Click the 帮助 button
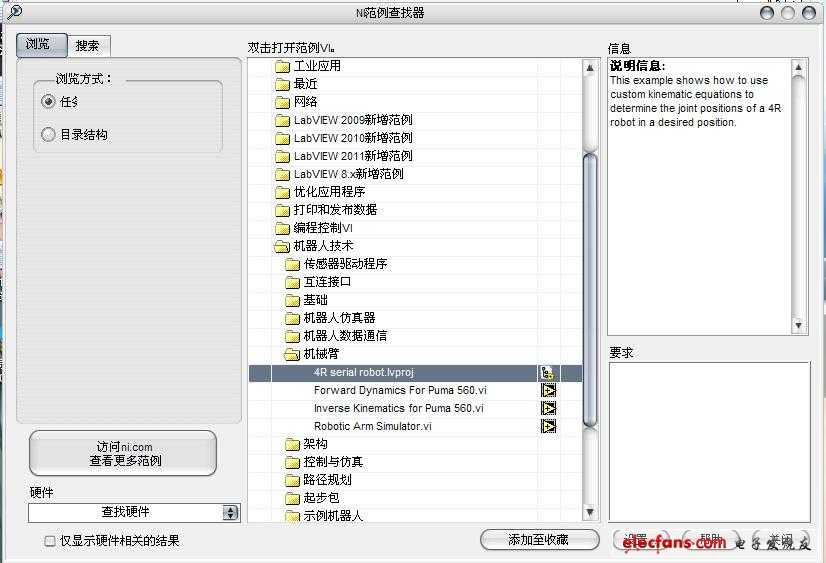 710,540
